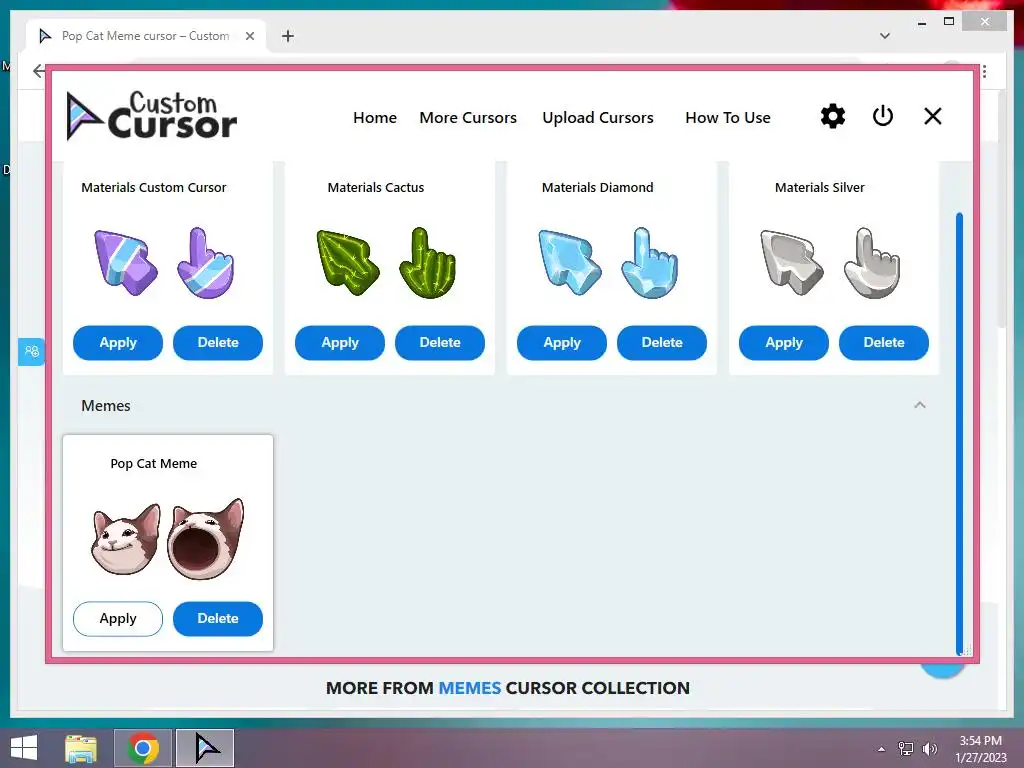Click the Materials Cactus title

(x=376, y=187)
